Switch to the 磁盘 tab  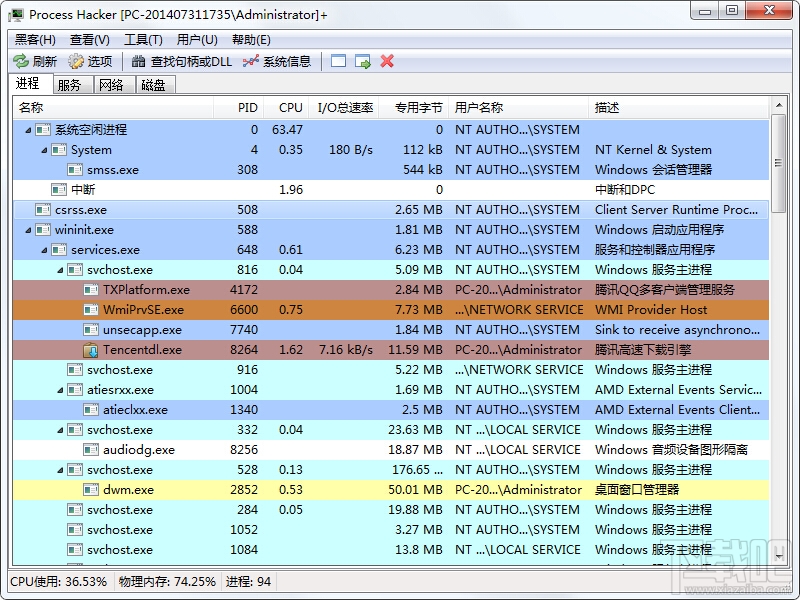pyautogui.click(x=156, y=85)
